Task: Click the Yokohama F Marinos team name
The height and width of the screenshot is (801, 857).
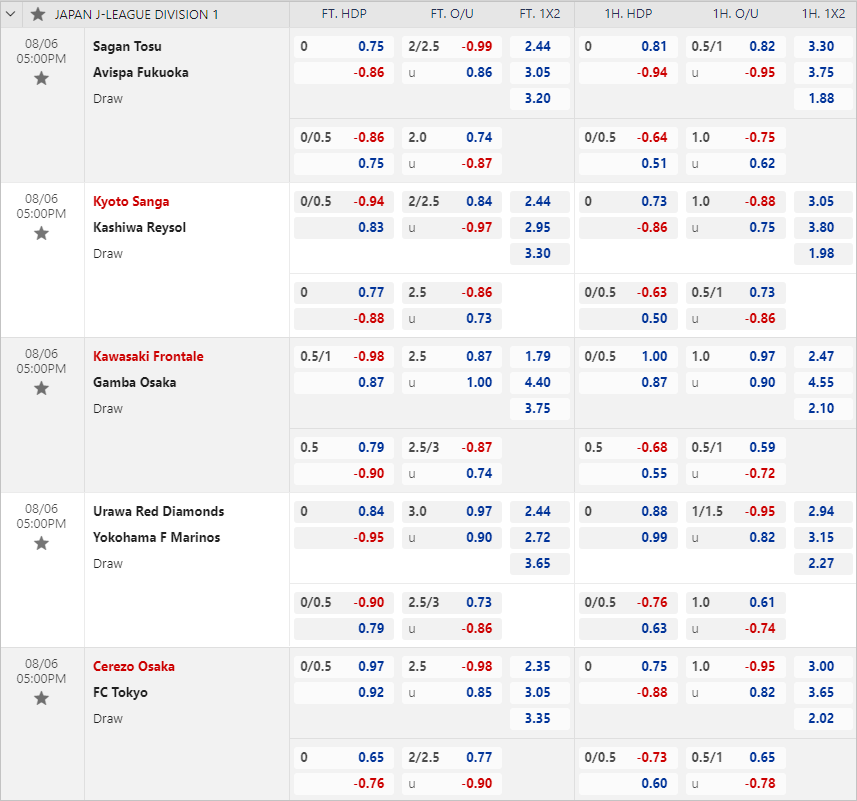Action: [156, 538]
